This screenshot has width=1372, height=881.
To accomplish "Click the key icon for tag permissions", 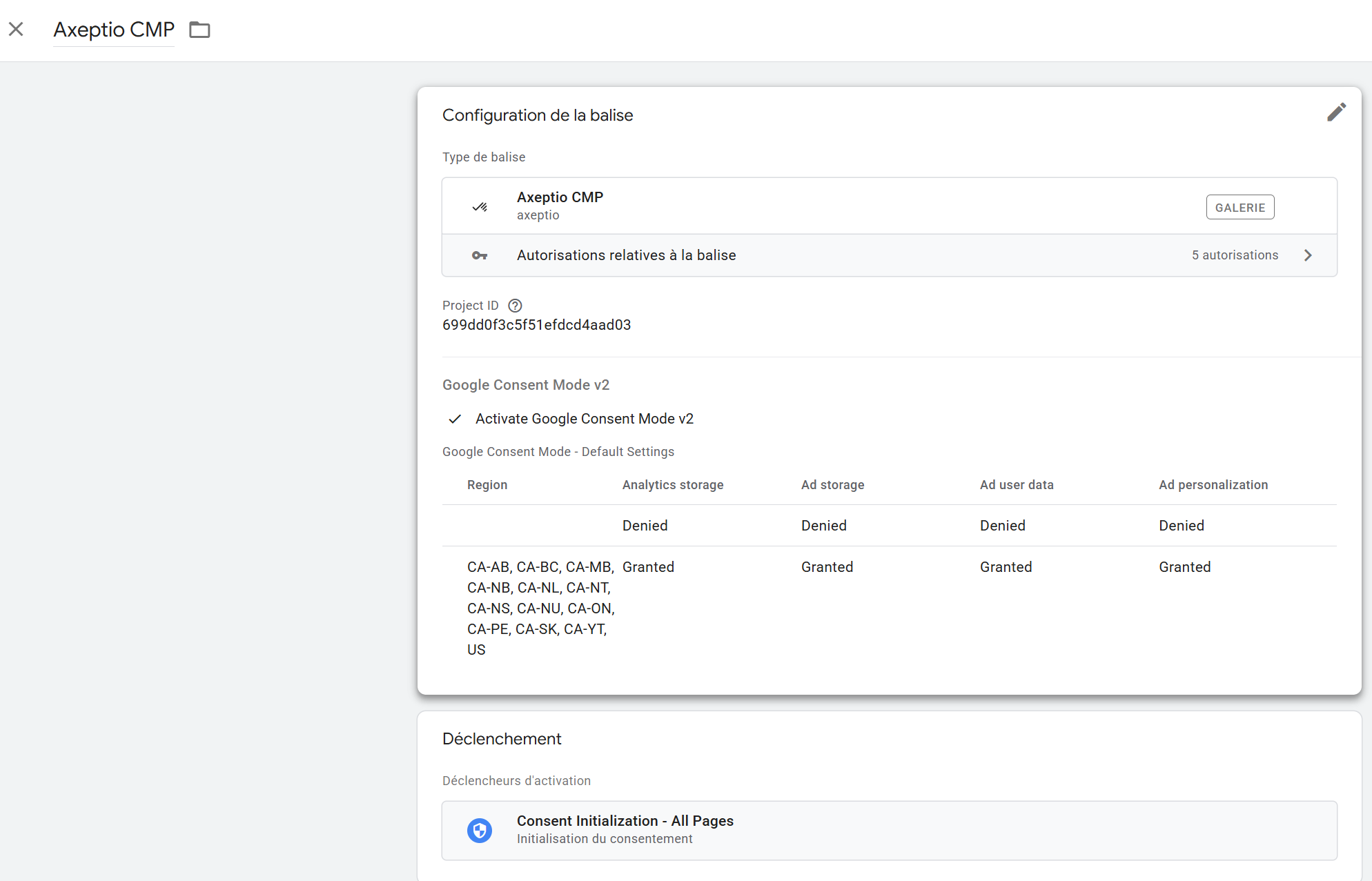I will [x=480, y=255].
